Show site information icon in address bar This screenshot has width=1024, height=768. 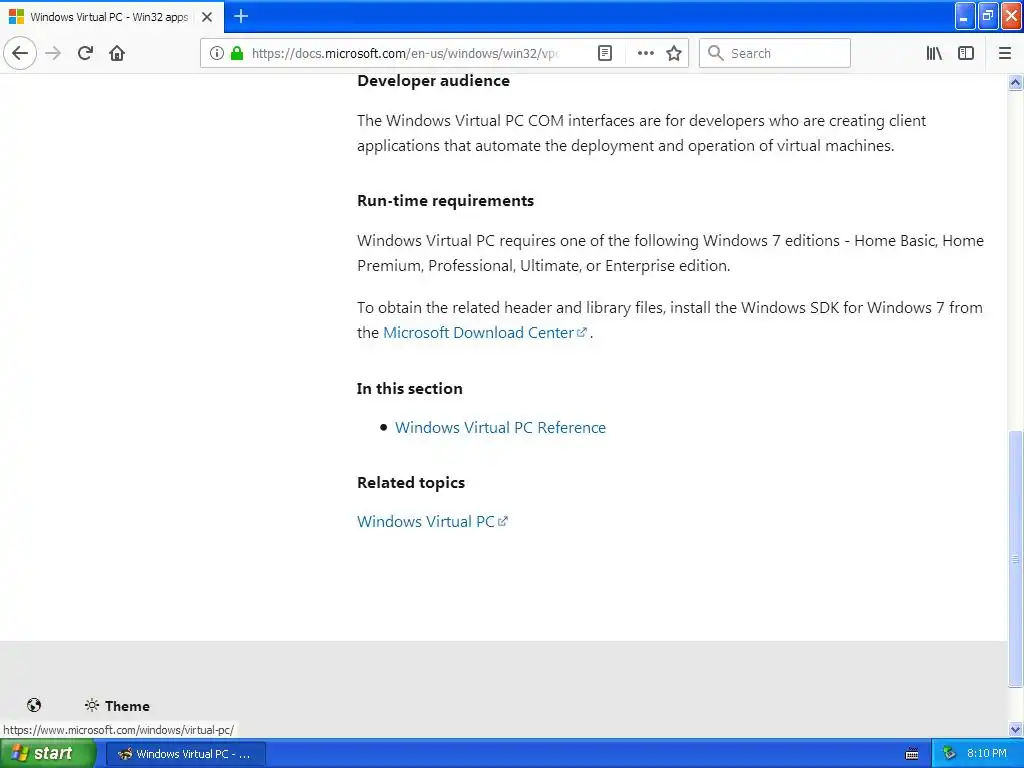217,53
